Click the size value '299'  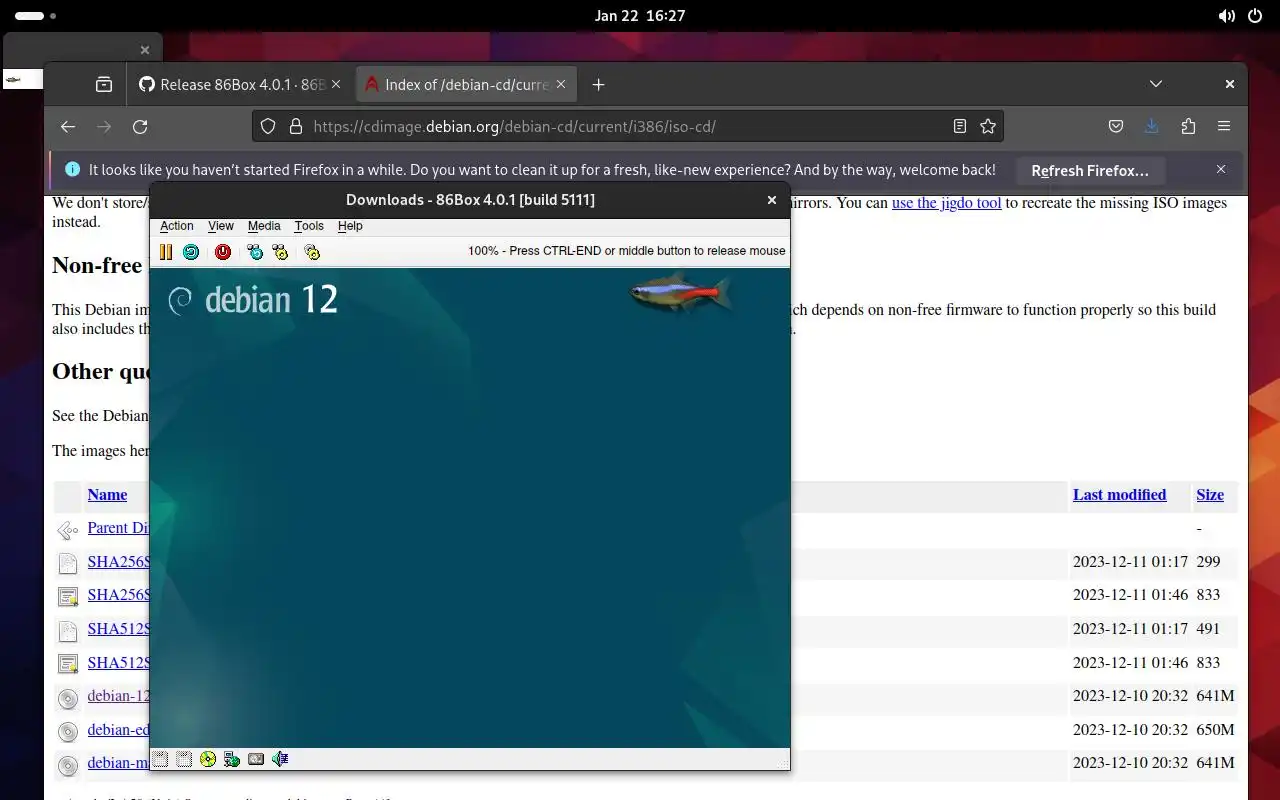click(x=1208, y=562)
